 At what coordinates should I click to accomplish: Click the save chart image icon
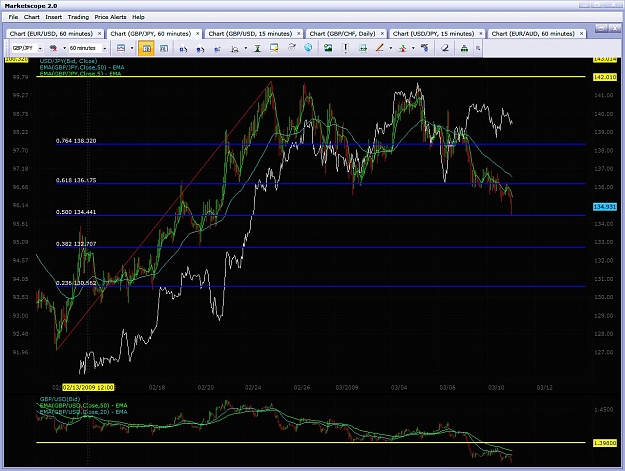[328, 48]
